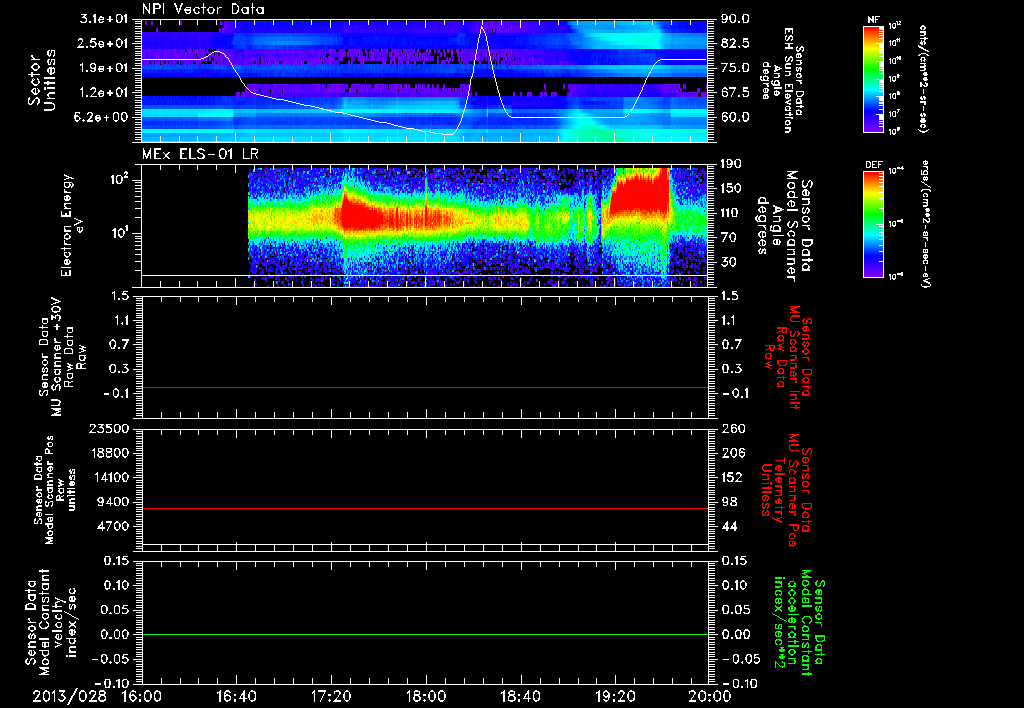Image resolution: width=1024 pixels, height=708 pixels.
Task: Click the 17:20 time tick label
Action: click(331, 696)
